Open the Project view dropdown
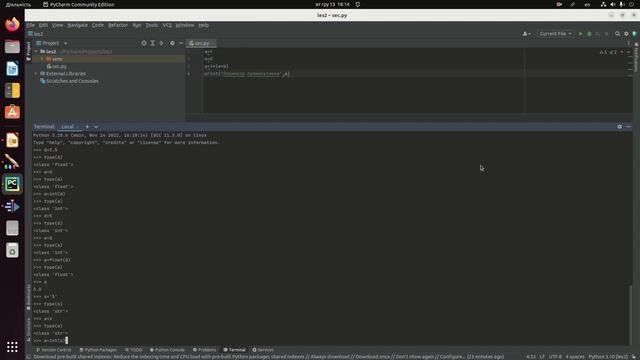 click(65, 43)
